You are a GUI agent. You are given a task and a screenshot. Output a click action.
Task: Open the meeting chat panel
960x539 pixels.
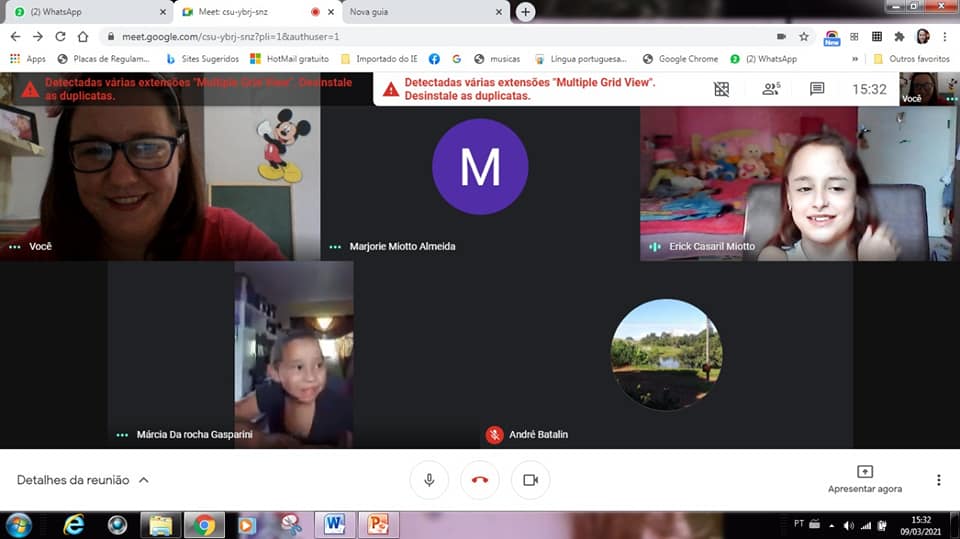click(x=817, y=89)
